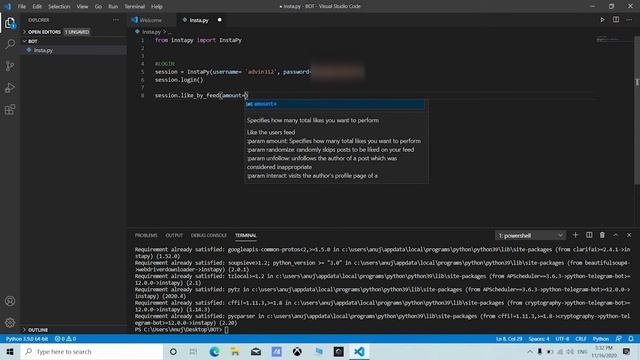Click the editor minimap preview

click(x=608, y=40)
